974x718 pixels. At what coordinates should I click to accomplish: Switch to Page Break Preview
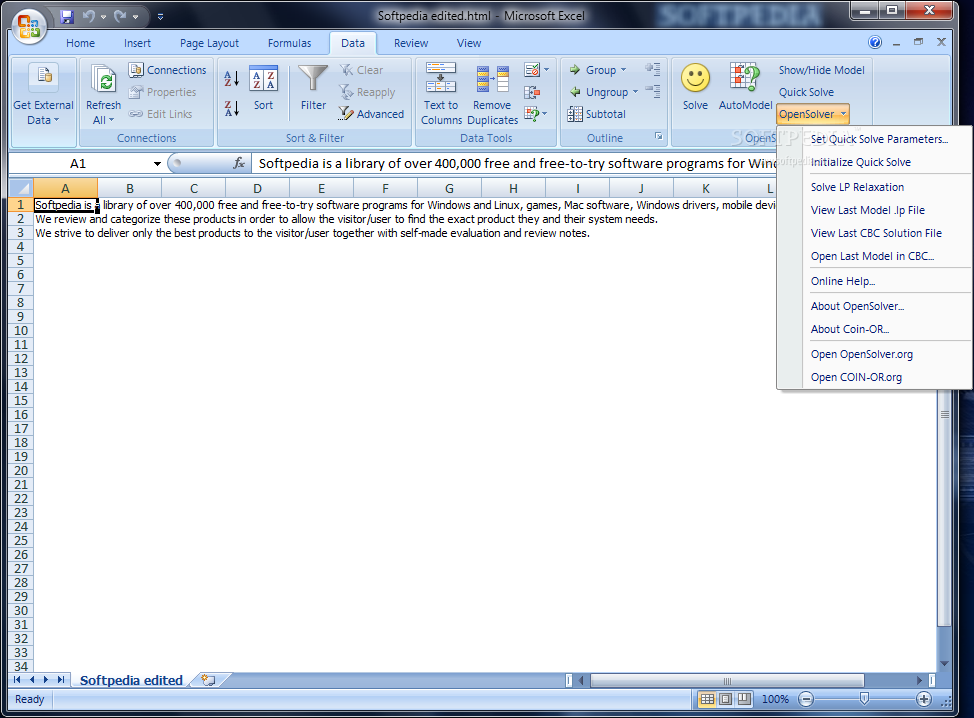click(x=744, y=699)
